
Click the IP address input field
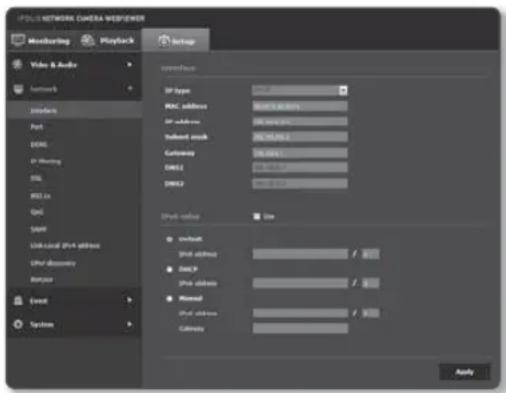[x=300, y=122]
